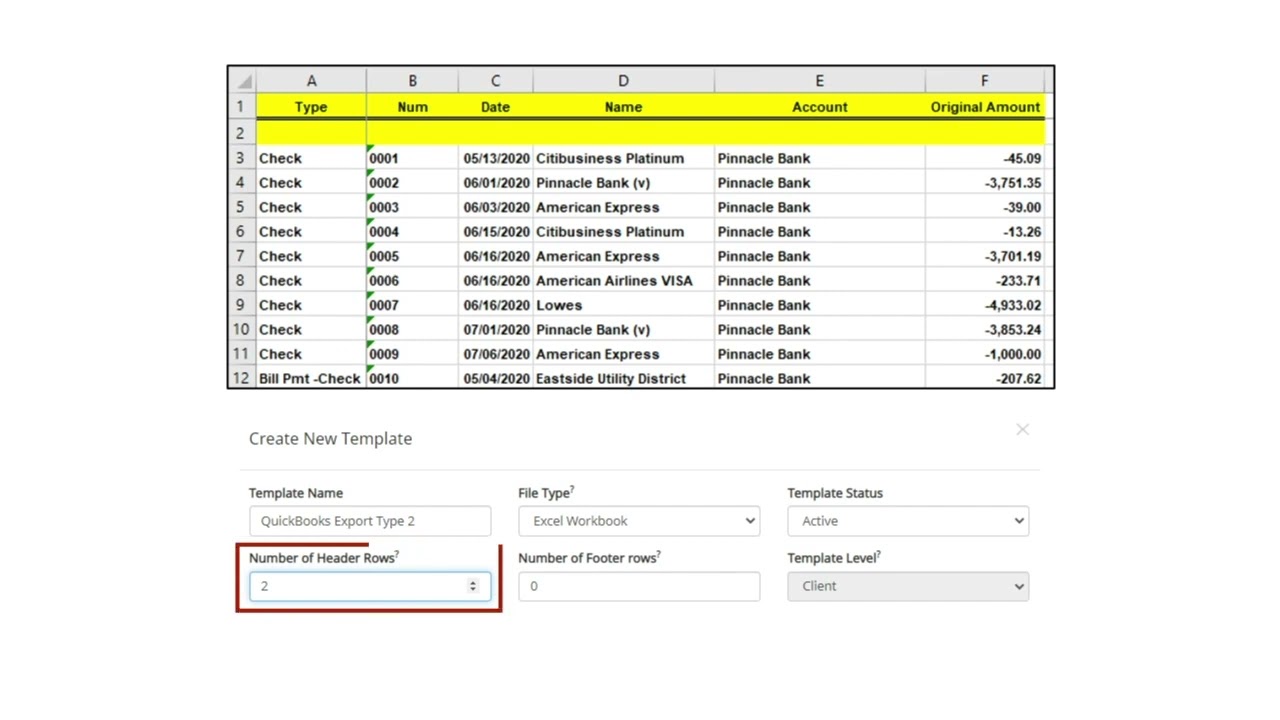Image resolution: width=1280 pixels, height=720 pixels.
Task: Close the Create New Template dialog
Action: [1022, 430]
